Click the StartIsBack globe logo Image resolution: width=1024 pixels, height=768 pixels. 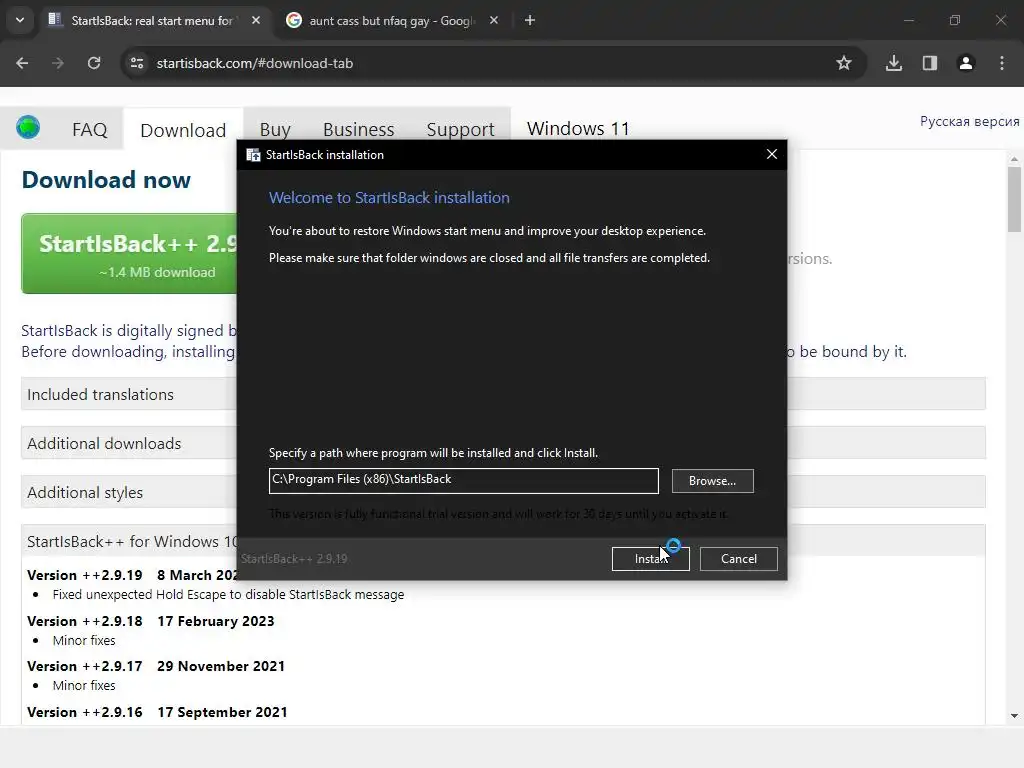click(28, 127)
